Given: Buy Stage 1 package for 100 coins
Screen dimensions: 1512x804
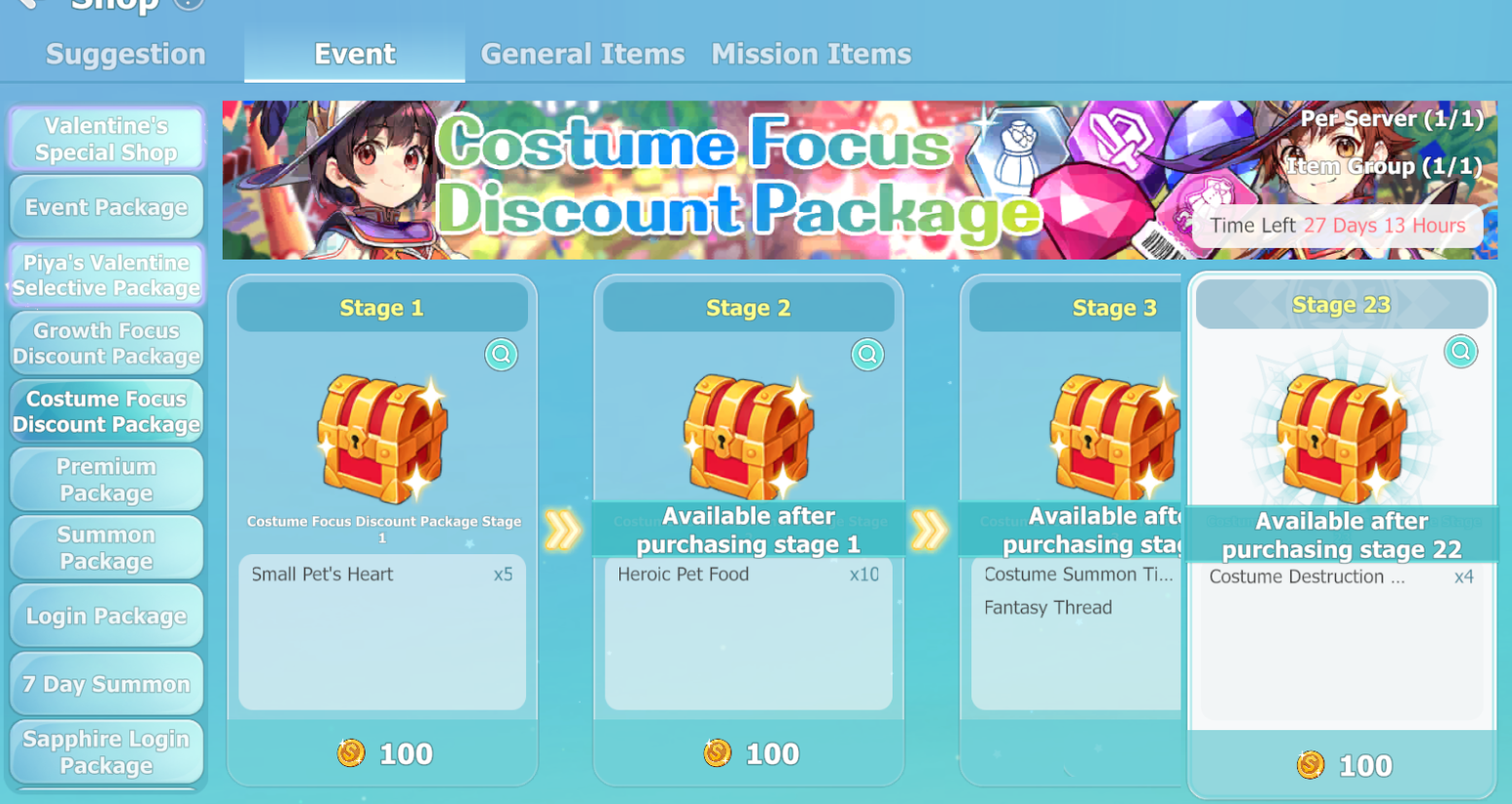Looking at the screenshot, I should (382, 753).
